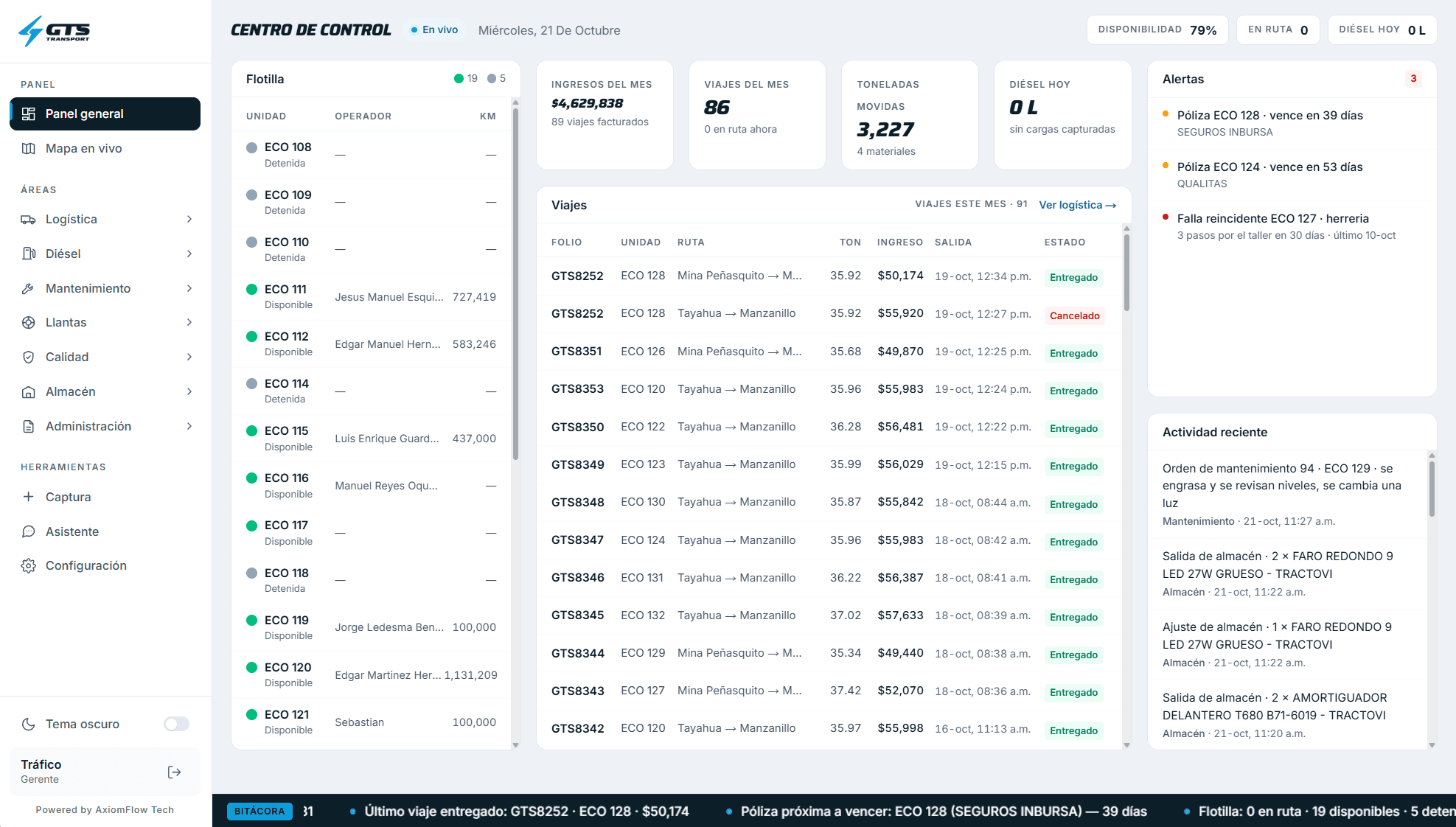
Task: Expand the Mantenimiento section chevron
Action: tap(189, 288)
